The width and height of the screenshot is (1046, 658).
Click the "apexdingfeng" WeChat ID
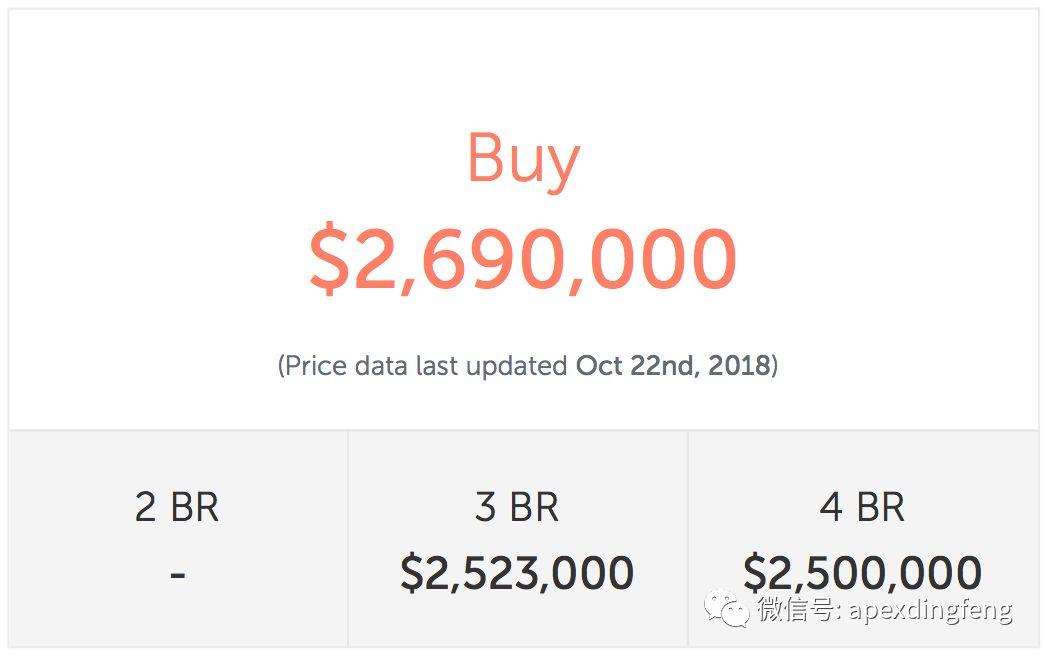click(x=931, y=609)
